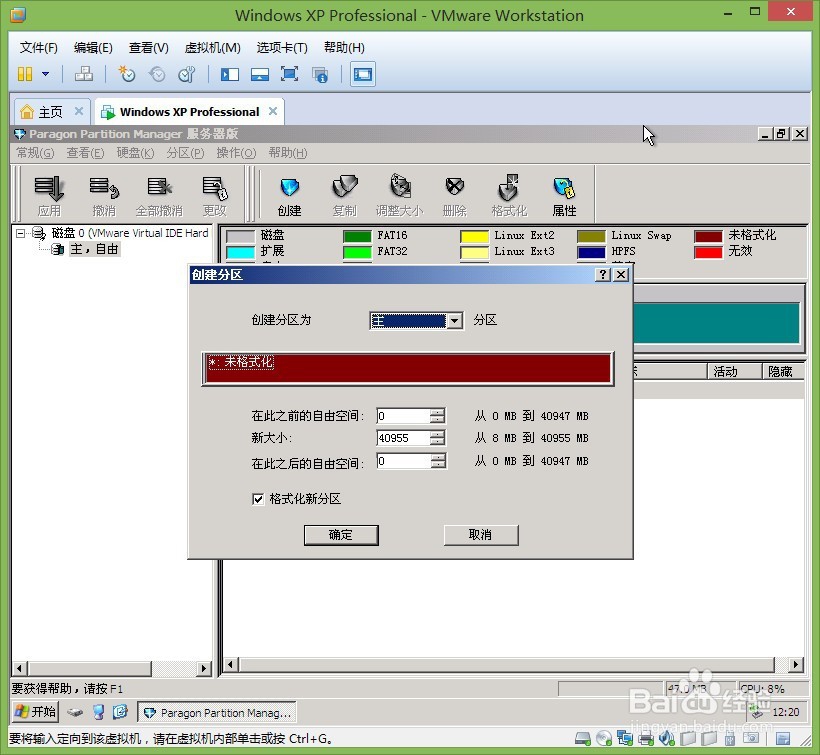This screenshot has height=755, width=820.
Task: Click the console view toolbar icon
Action: pyautogui.click(x=363, y=74)
